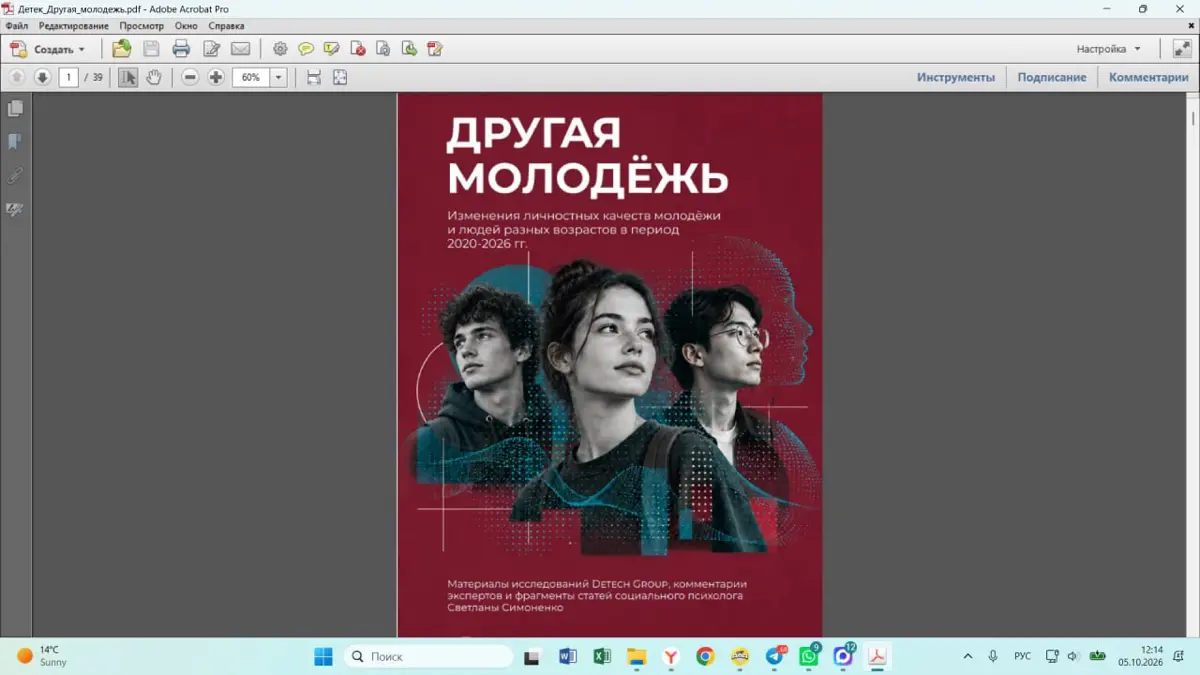Click the page number input field
The height and width of the screenshot is (675, 1200).
click(68, 77)
